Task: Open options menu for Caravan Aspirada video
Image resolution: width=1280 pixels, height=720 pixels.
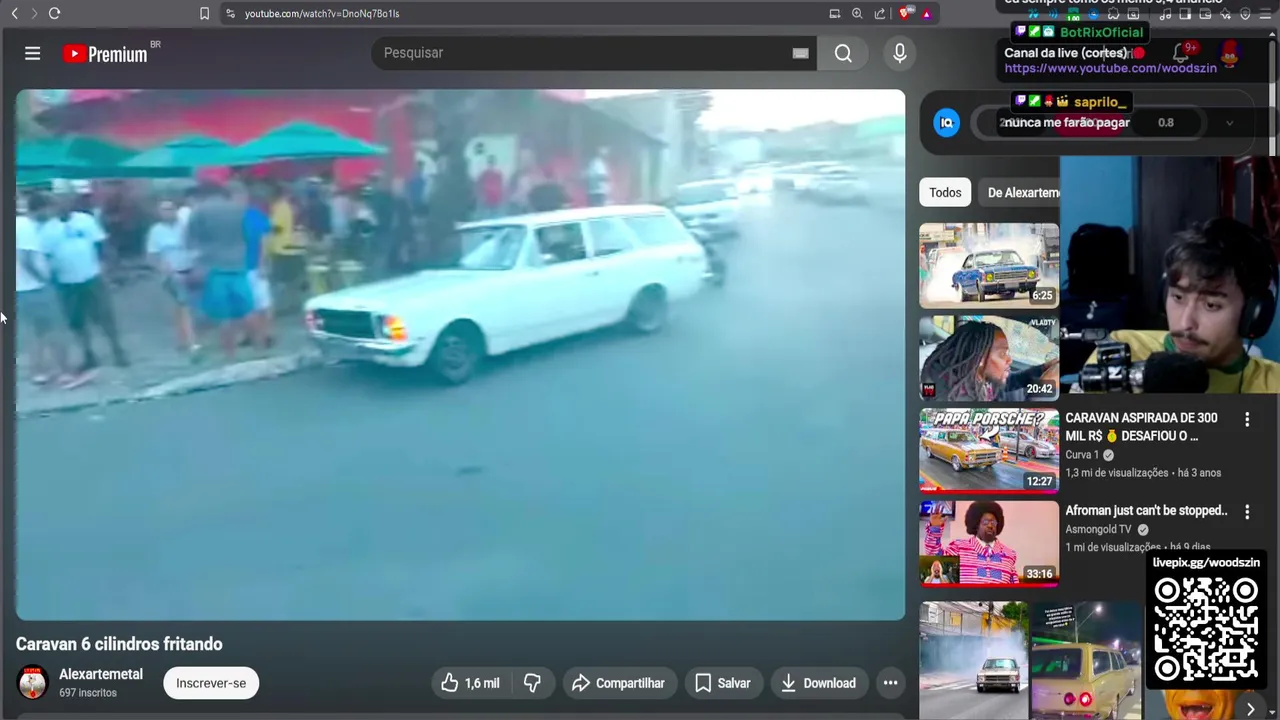Action: pyautogui.click(x=1247, y=419)
